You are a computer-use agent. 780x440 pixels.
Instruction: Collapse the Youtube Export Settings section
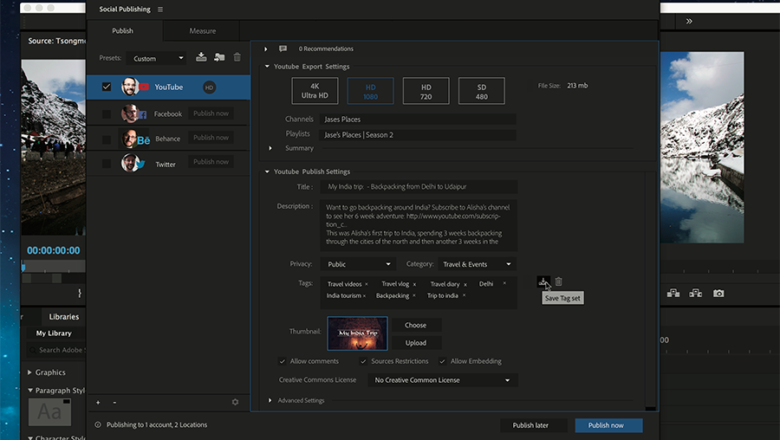267,66
